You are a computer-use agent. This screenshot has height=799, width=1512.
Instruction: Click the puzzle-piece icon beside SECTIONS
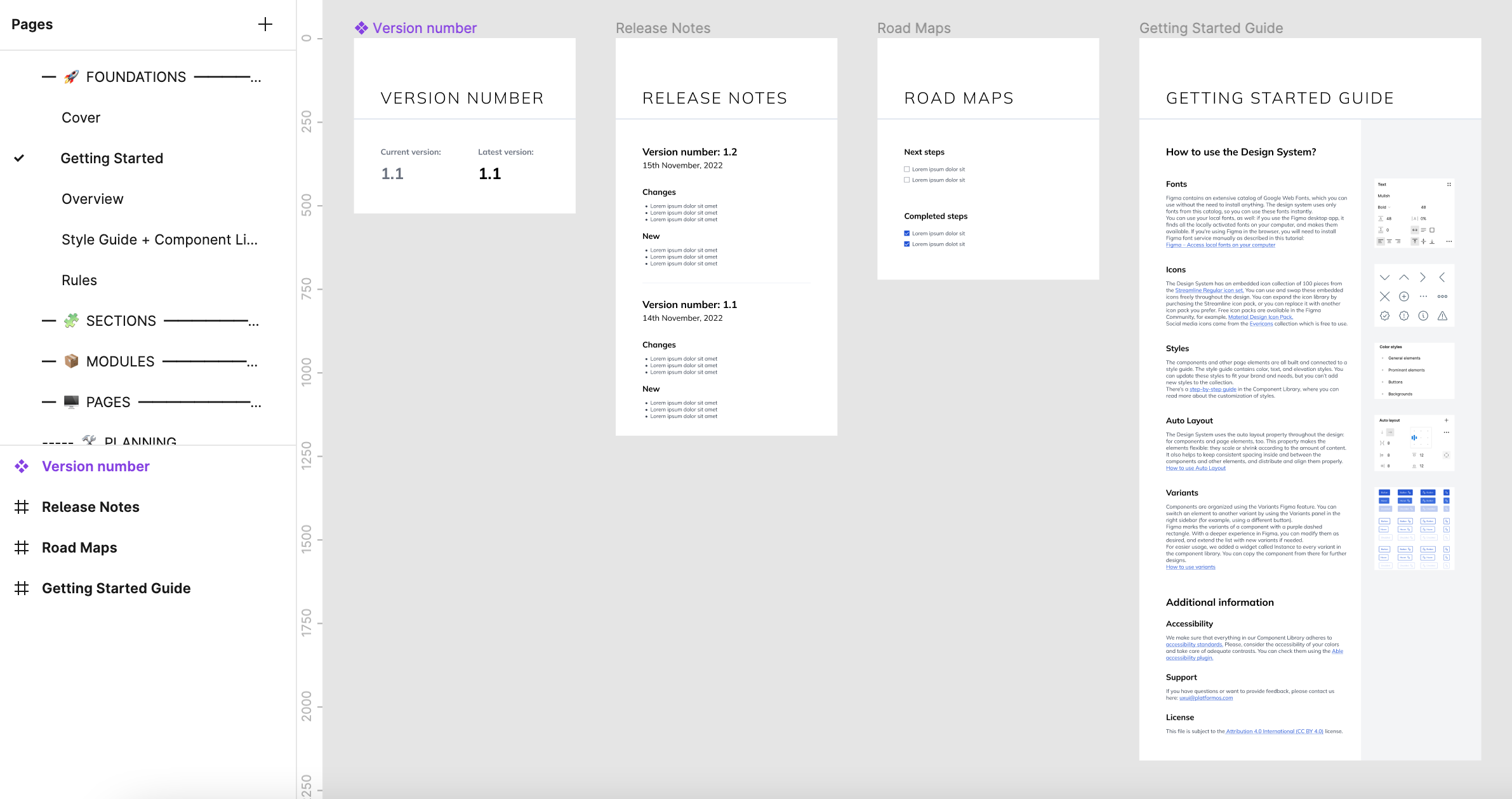coord(72,321)
